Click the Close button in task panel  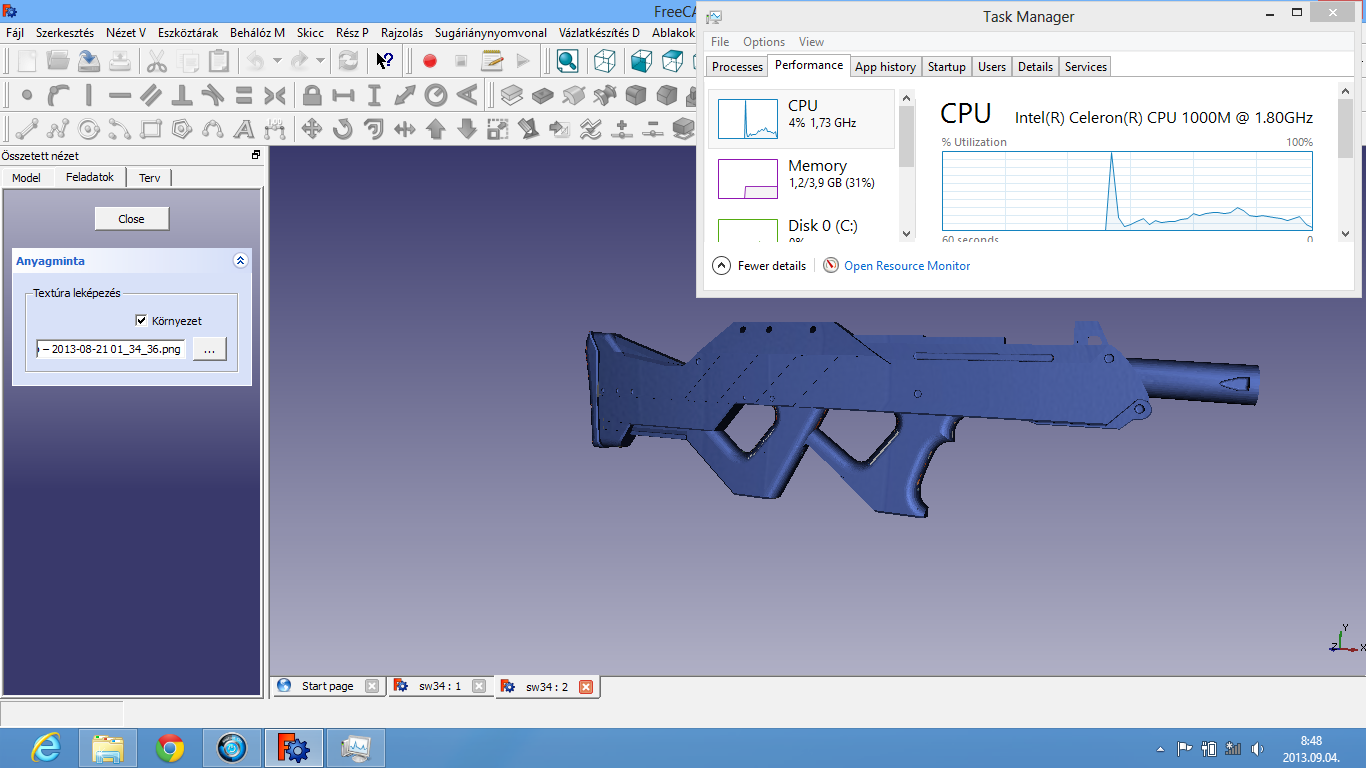click(x=132, y=219)
